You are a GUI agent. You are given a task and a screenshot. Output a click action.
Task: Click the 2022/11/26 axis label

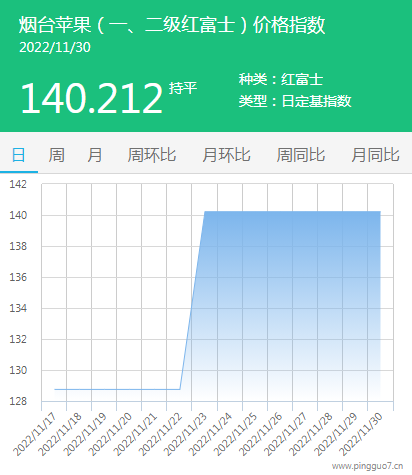pyautogui.click(x=261, y=433)
